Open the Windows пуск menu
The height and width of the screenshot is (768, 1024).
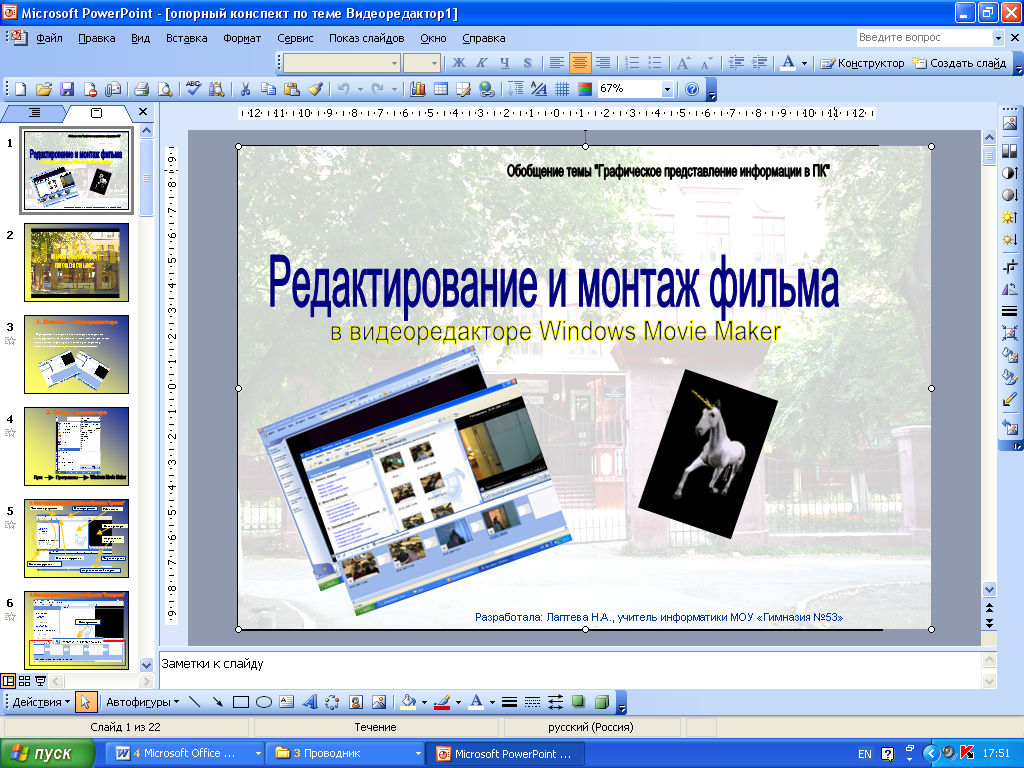click(47, 754)
